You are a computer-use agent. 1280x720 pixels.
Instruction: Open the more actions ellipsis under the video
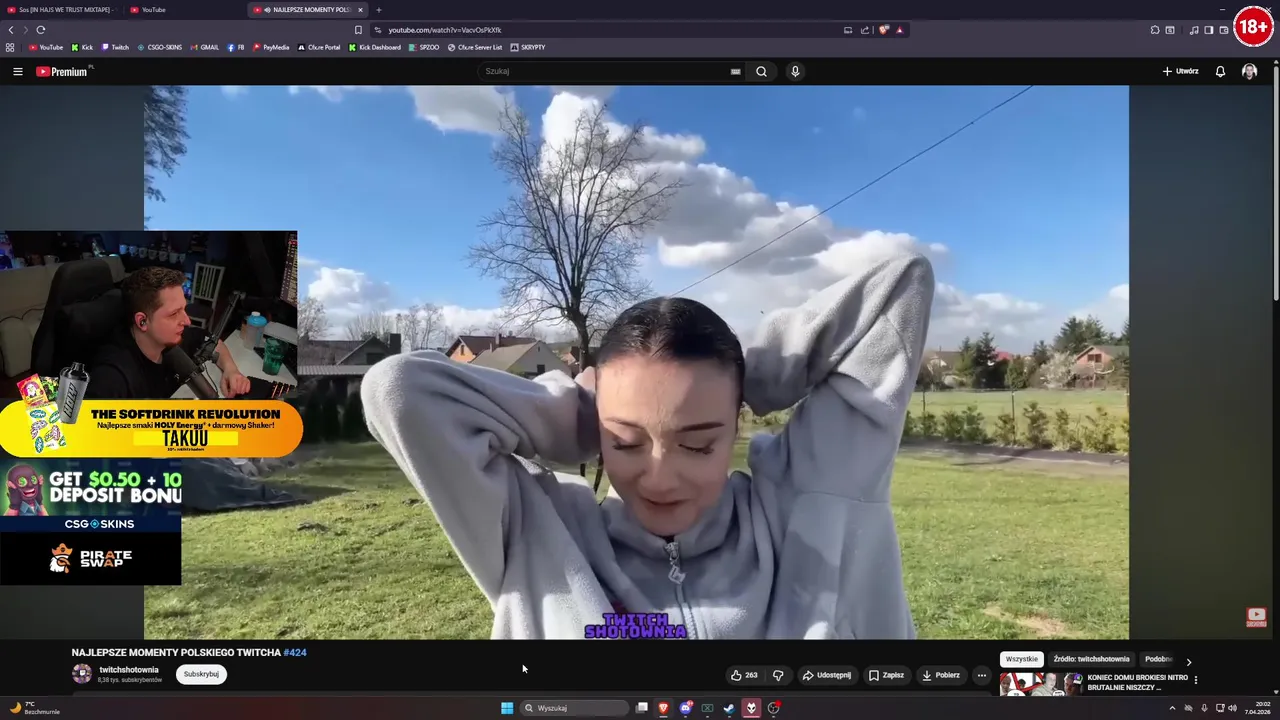click(981, 675)
